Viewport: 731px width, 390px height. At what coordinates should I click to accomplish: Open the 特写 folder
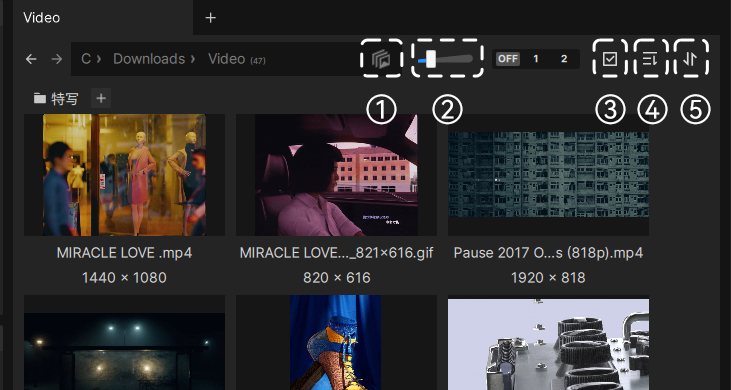coord(56,98)
